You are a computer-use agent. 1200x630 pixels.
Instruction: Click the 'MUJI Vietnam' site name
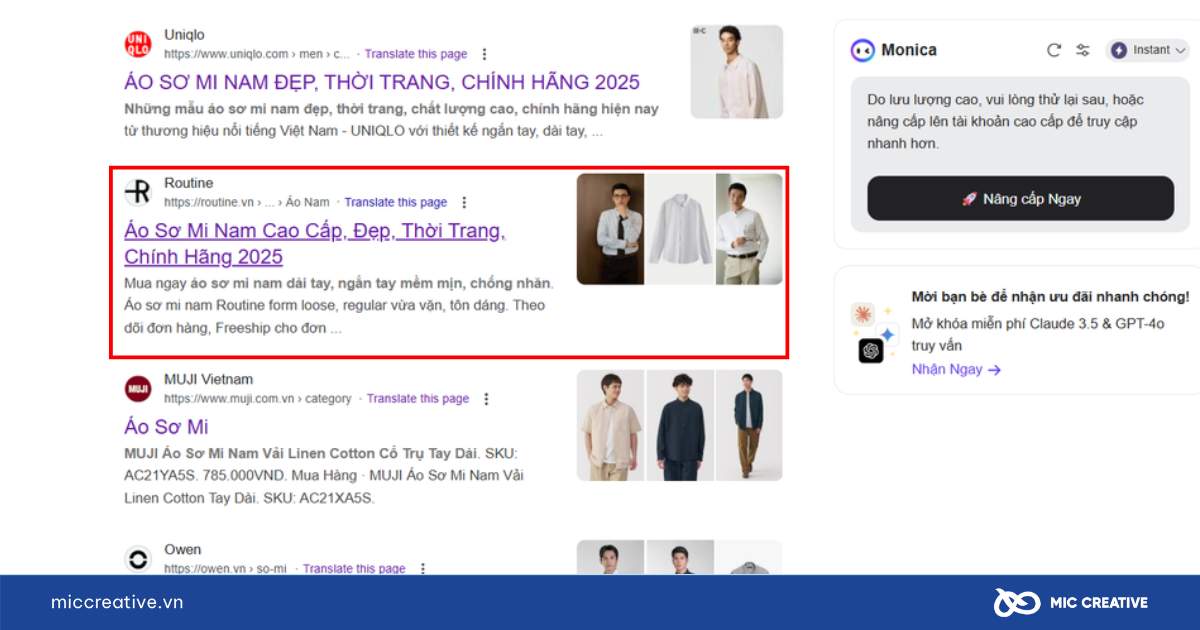coord(208,379)
